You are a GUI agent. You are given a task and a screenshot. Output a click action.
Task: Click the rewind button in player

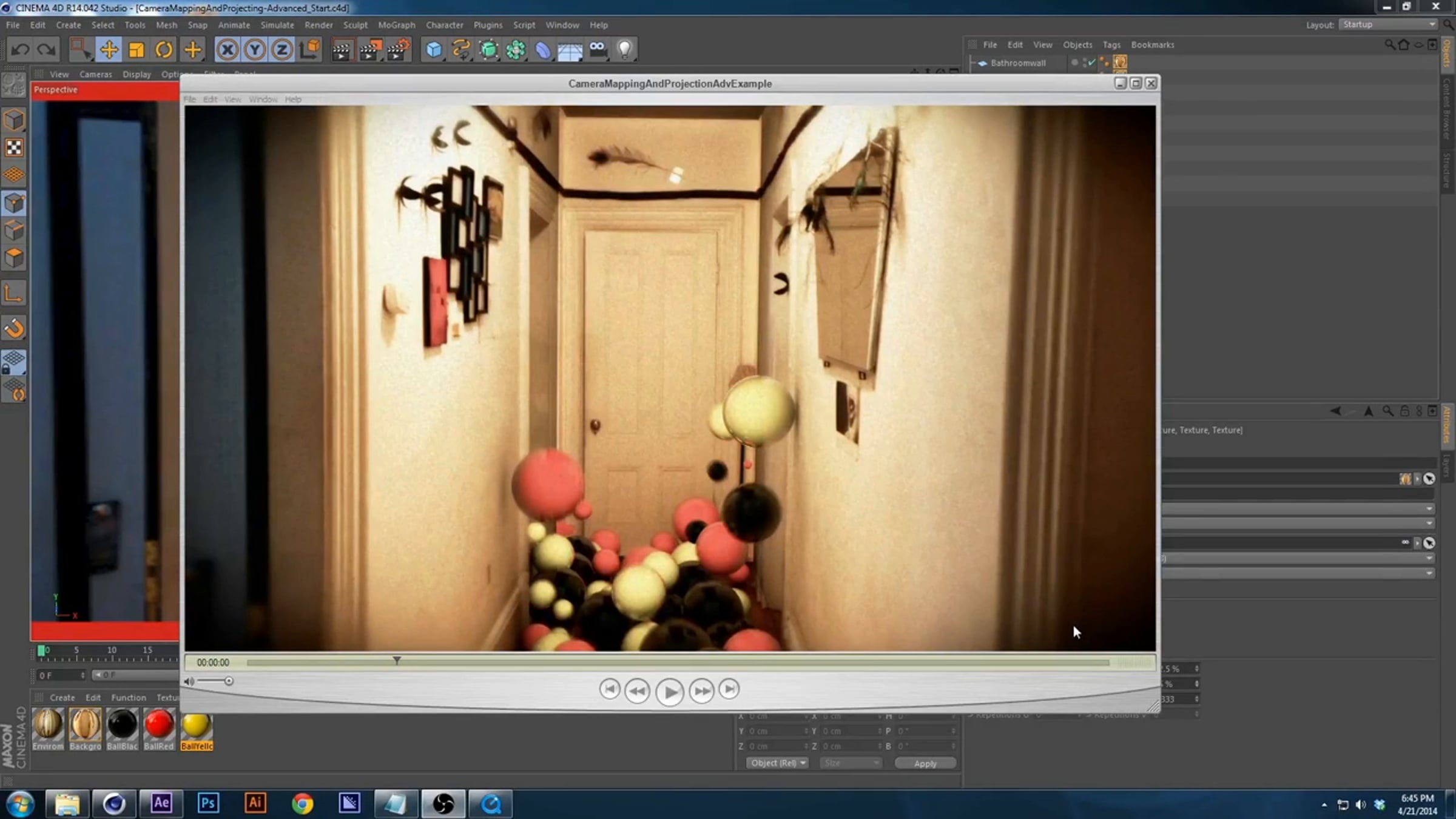[637, 691]
